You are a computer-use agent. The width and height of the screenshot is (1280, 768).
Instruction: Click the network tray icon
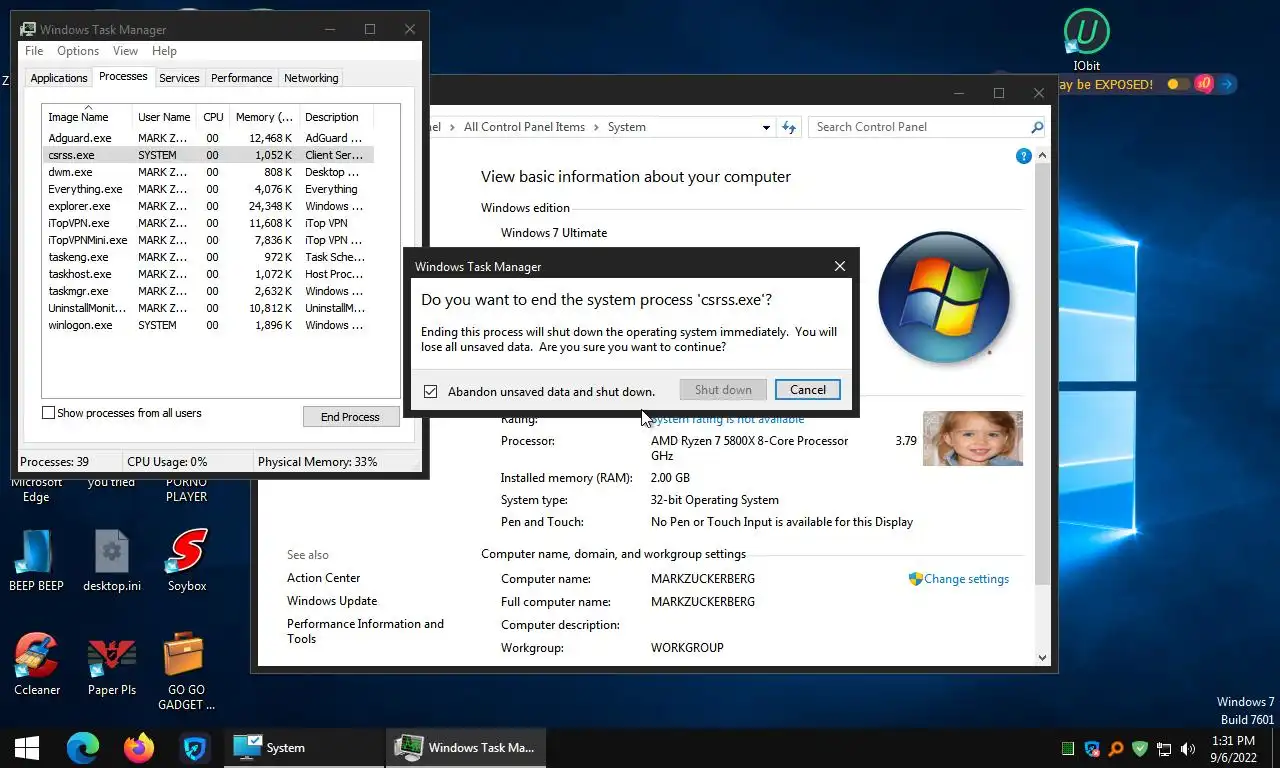coord(1164,748)
